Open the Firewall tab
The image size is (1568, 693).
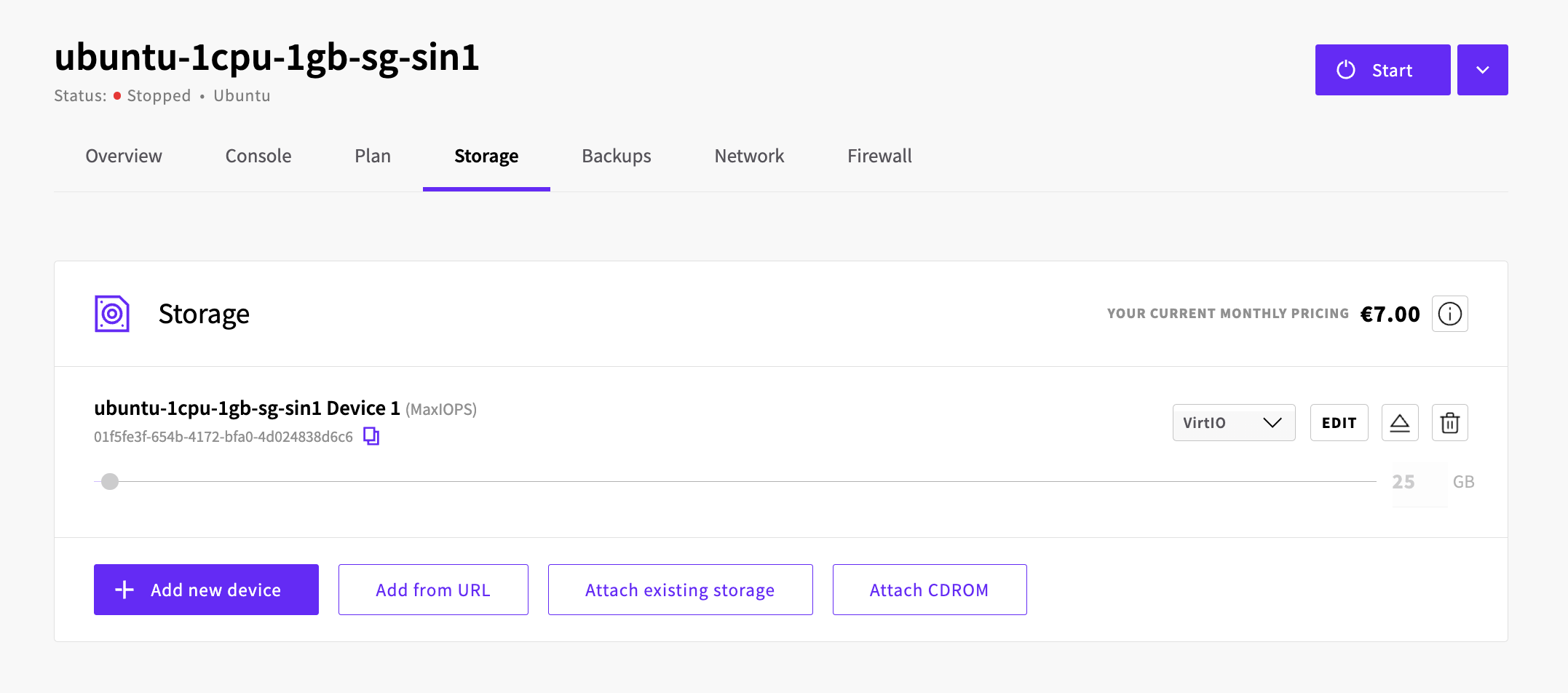[879, 156]
